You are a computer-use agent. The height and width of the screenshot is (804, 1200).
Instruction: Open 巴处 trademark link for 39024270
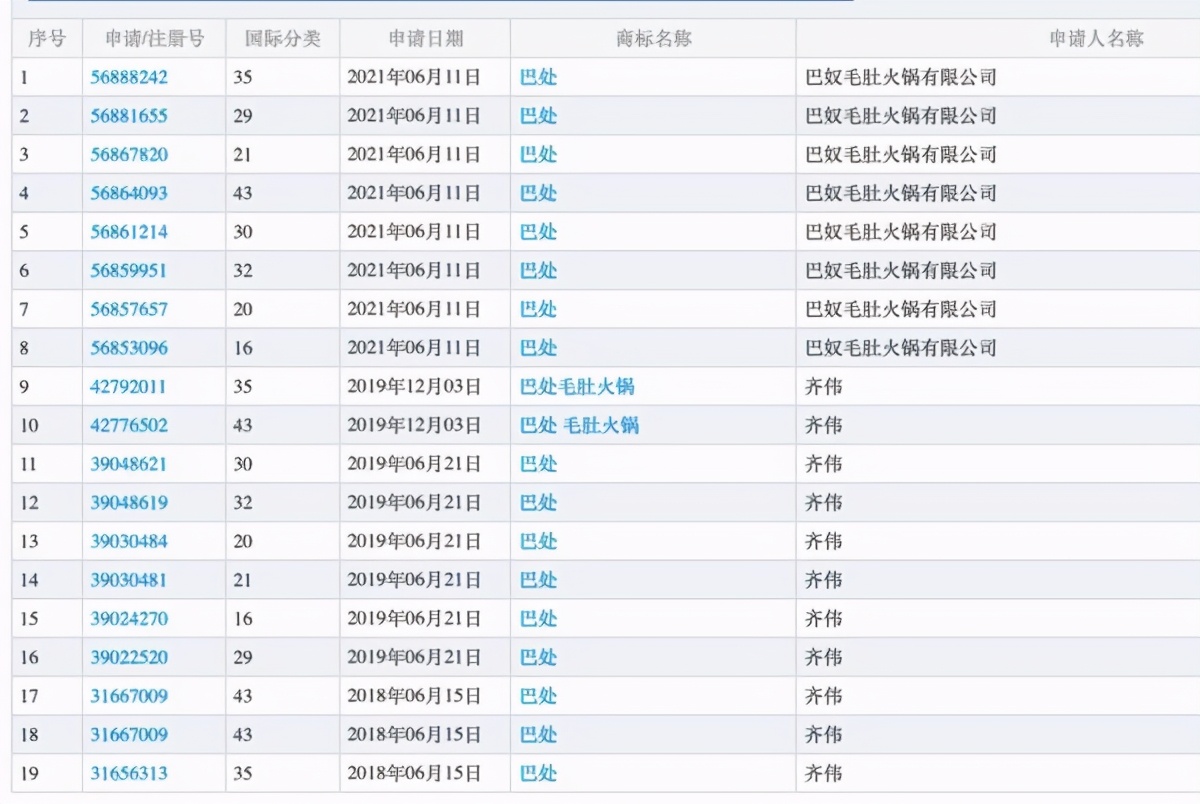click(x=538, y=618)
